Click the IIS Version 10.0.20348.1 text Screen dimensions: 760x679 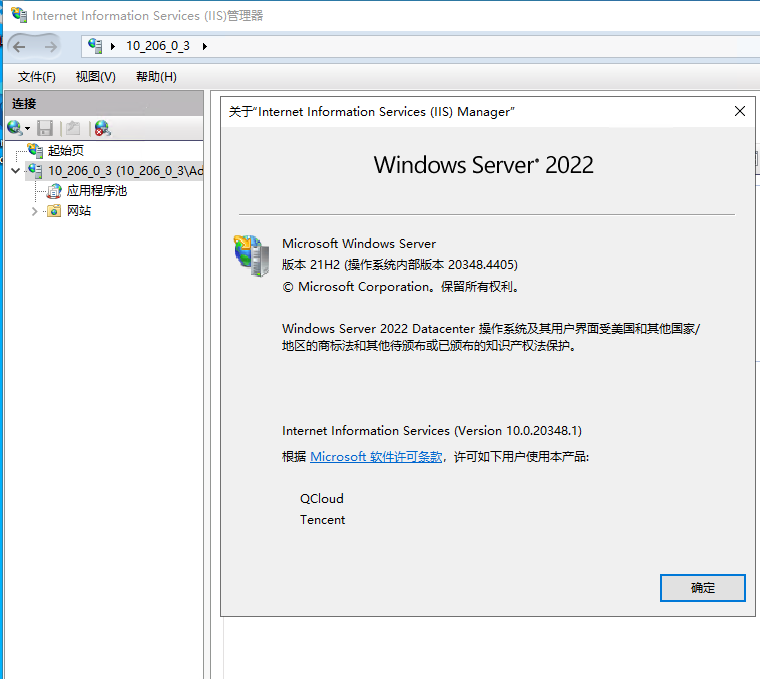pyautogui.click(x=432, y=430)
